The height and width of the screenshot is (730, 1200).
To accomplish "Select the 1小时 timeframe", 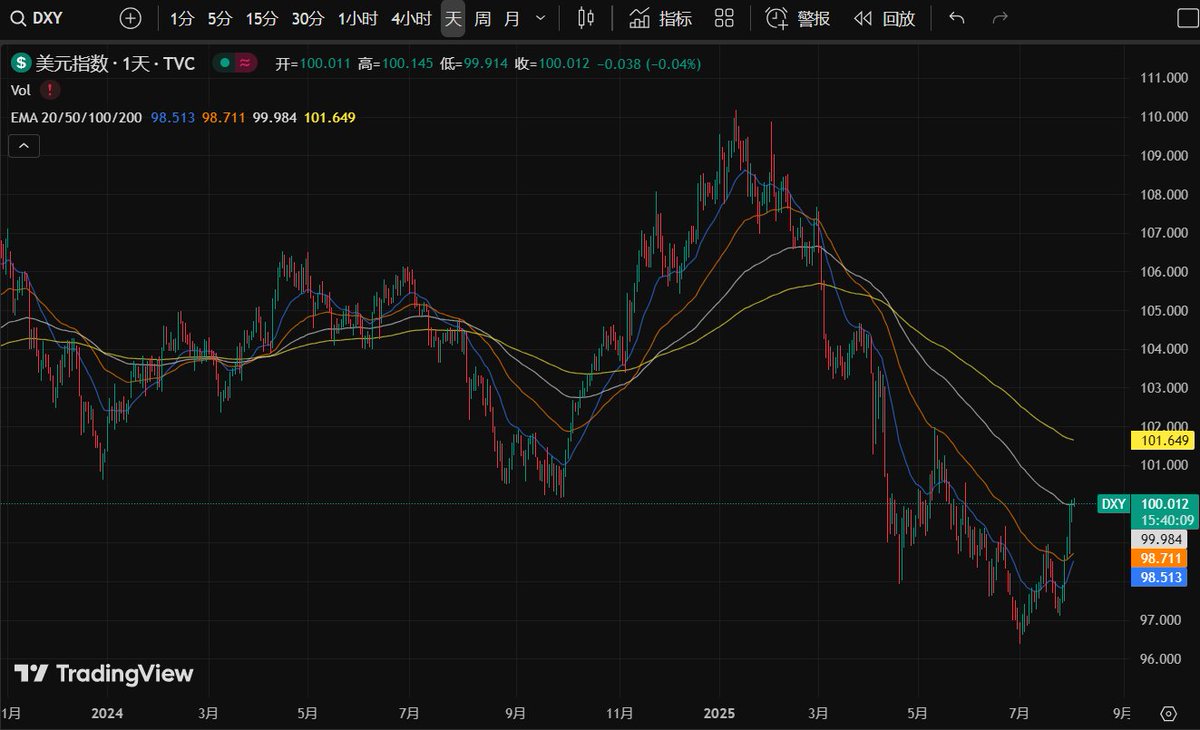I will (x=357, y=18).
